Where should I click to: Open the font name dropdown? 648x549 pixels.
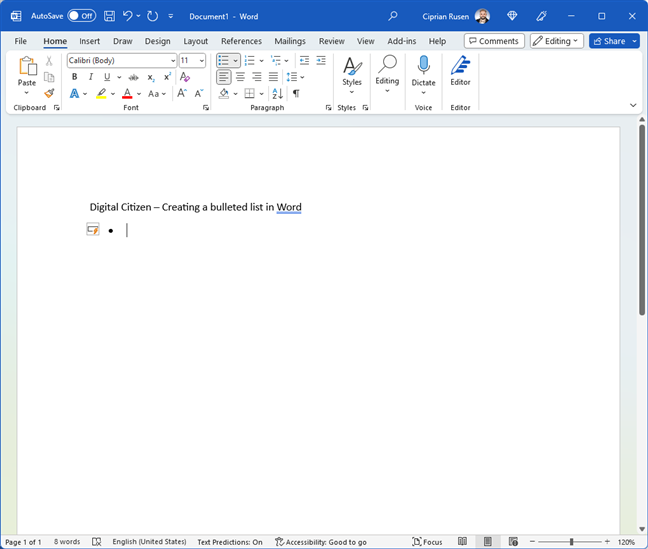pyautogui.click(x=173, y=61)
